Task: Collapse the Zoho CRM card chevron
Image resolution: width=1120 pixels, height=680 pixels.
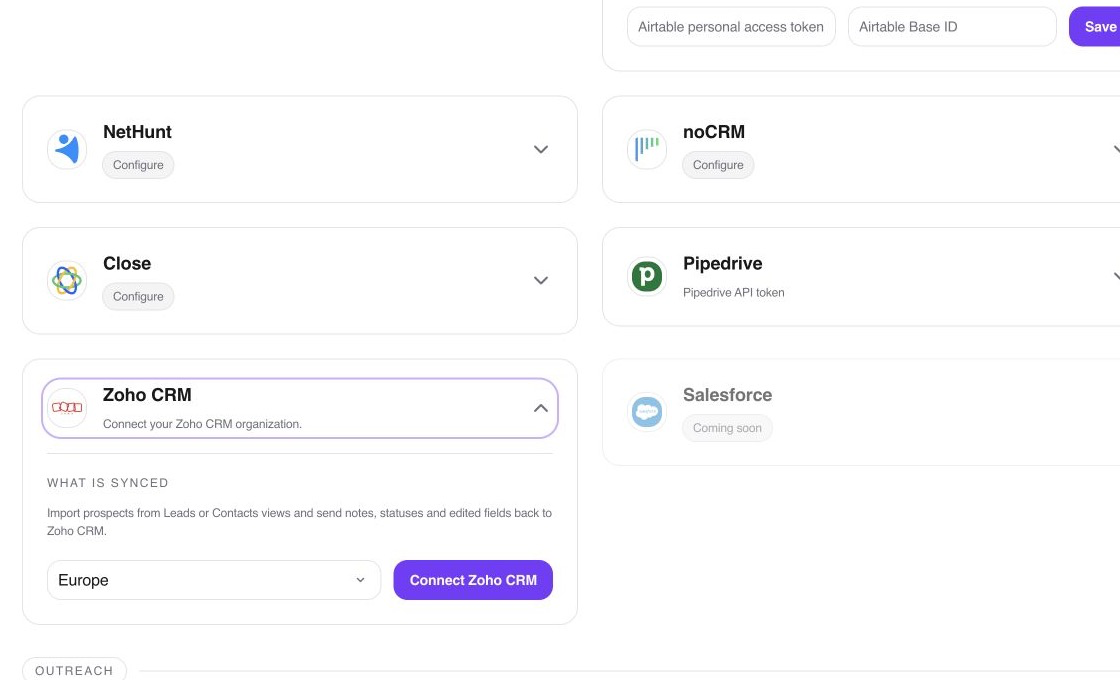Action: pos(541,408)
